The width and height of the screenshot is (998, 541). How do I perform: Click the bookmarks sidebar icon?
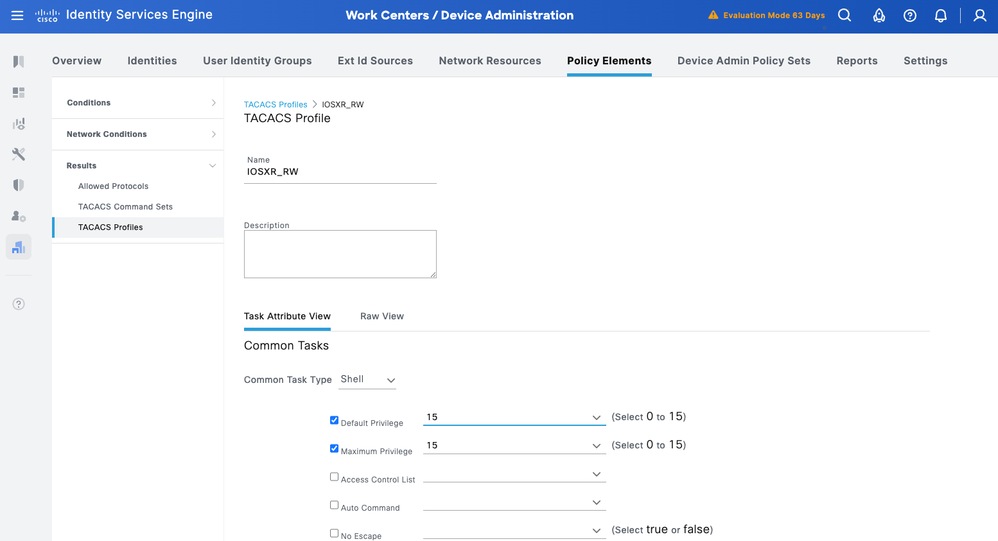(18, 62)
